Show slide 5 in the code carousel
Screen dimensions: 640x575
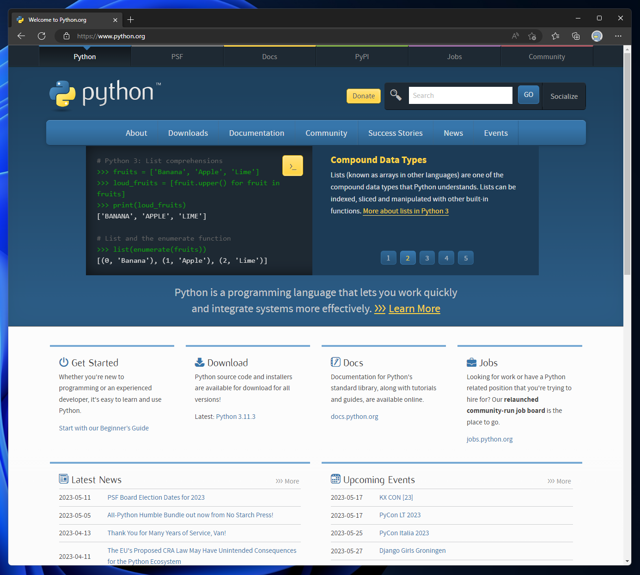click(466, 258)
